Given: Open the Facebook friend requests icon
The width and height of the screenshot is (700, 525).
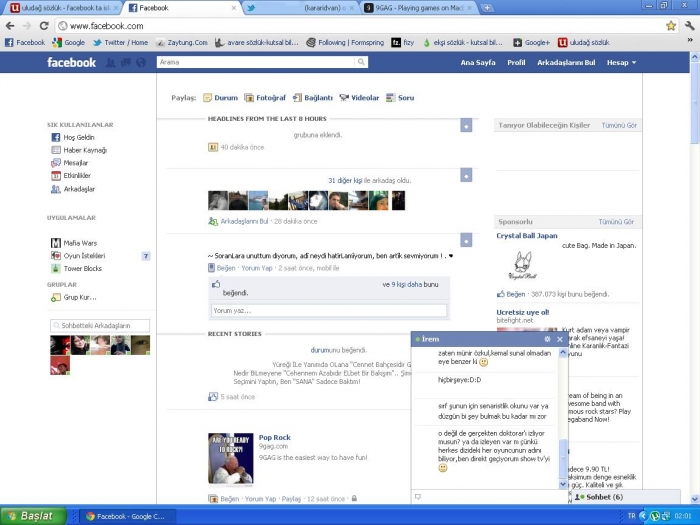Looking at the screenshot, I should [110, 62].
